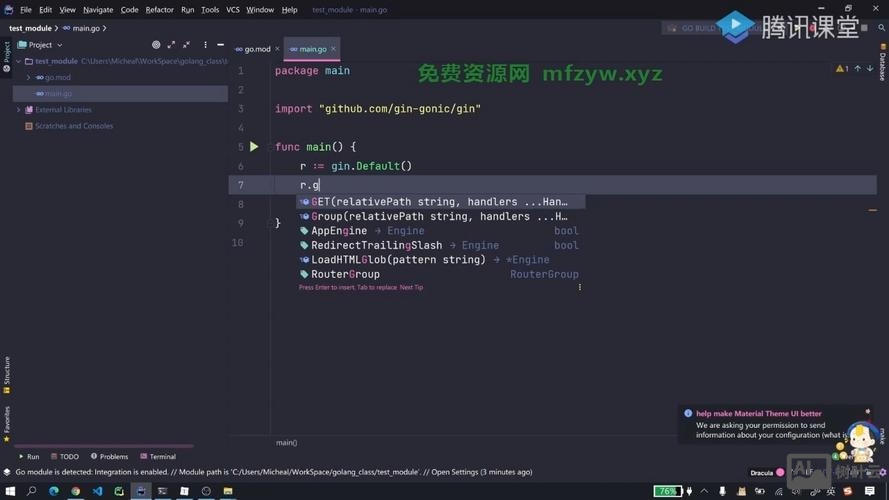Open Navigate menu
This screenshot has height=500, width=889.
(98, 10)
